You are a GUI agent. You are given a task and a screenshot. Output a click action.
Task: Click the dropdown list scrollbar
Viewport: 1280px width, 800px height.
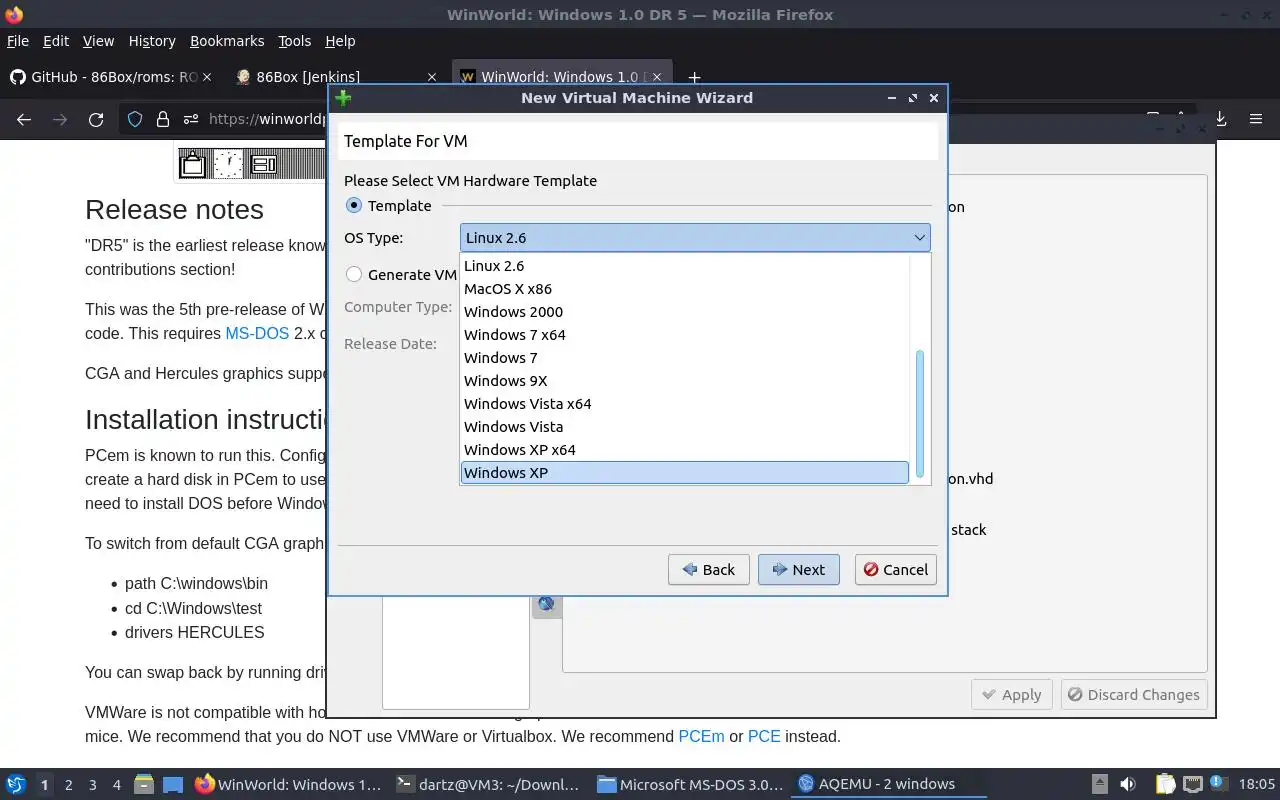coord(920,413)
